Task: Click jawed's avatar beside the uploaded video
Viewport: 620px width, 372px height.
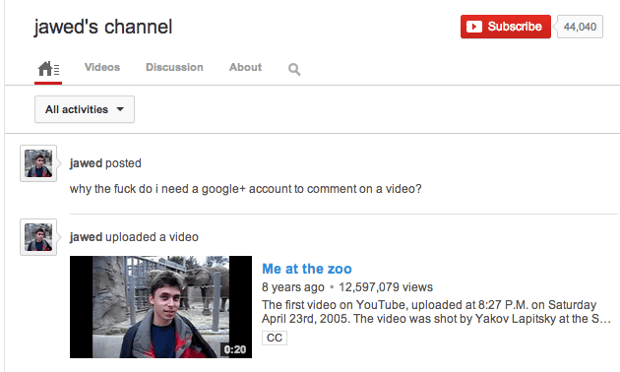Action: click(38, 237)
